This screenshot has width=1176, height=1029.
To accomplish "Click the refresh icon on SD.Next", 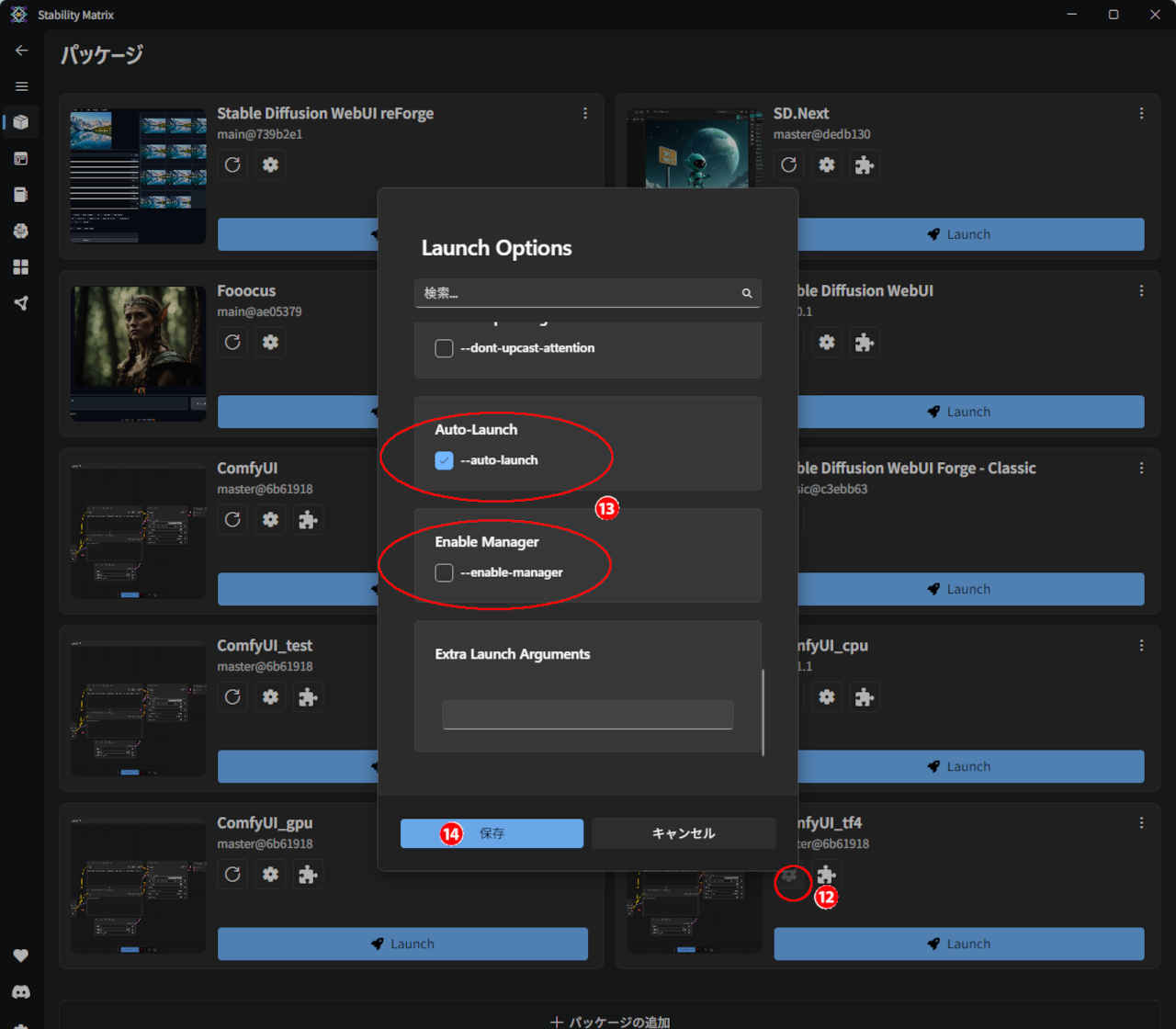I will pos(789,164).
